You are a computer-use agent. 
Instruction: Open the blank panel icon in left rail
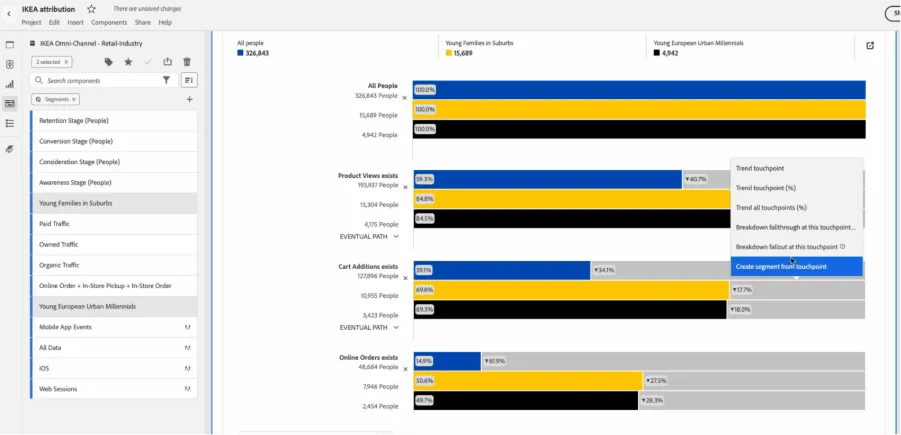coord(10,45)
